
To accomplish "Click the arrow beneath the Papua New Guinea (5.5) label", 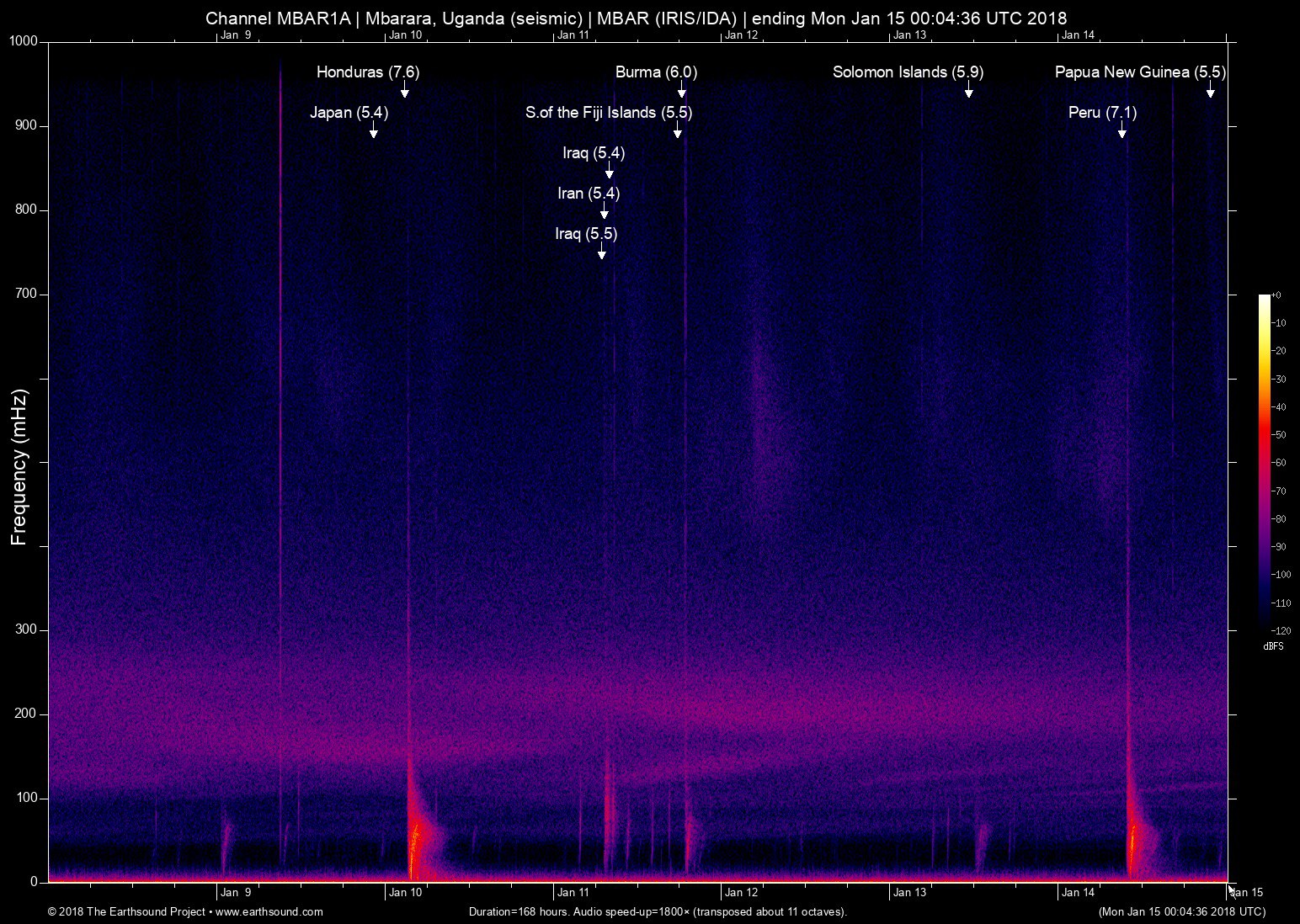I will (1210, 90).
